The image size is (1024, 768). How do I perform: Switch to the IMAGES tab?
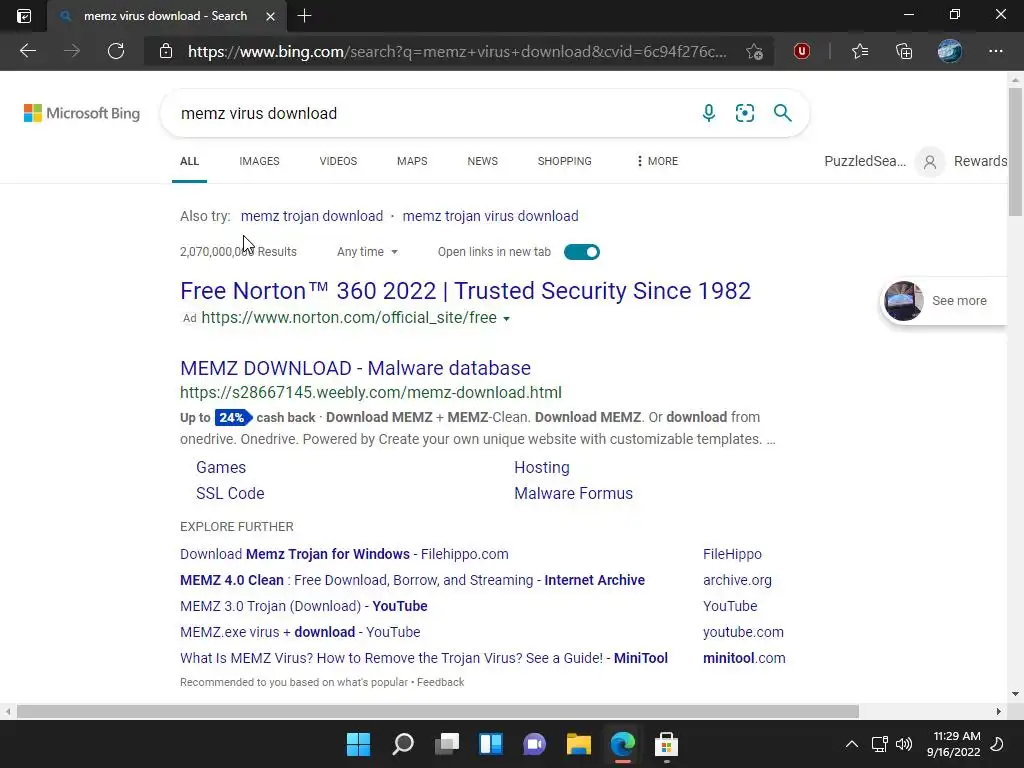[x=259, y=161]
